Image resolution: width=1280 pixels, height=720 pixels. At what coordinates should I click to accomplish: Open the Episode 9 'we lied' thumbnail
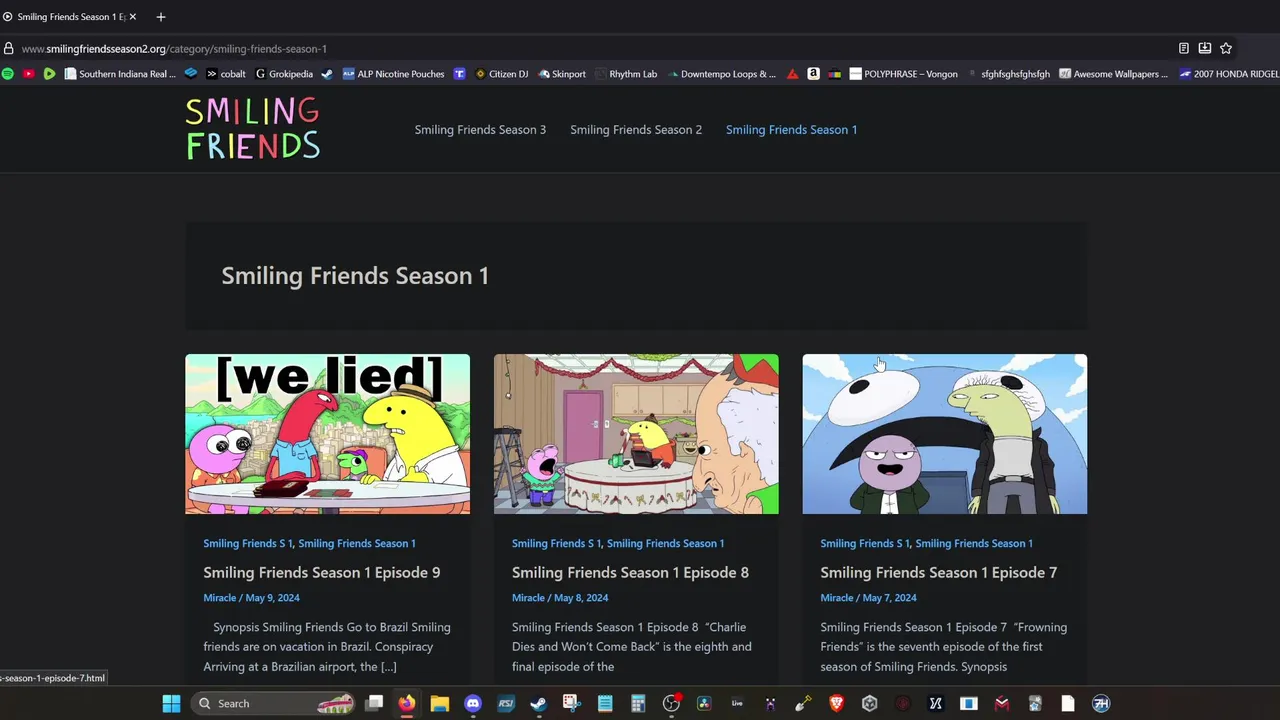(327, 434)
